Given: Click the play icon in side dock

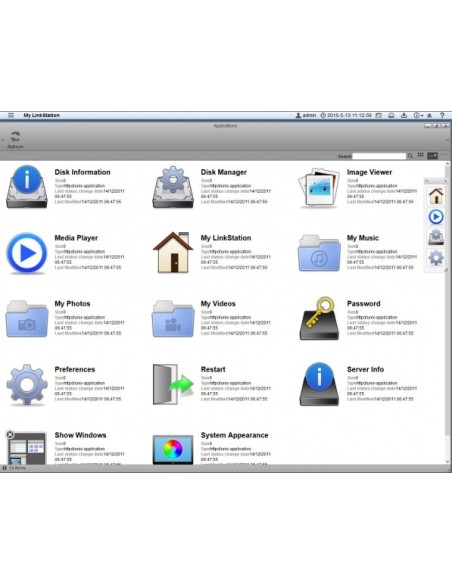Looking at the screenshot, I should pos(436,216).
